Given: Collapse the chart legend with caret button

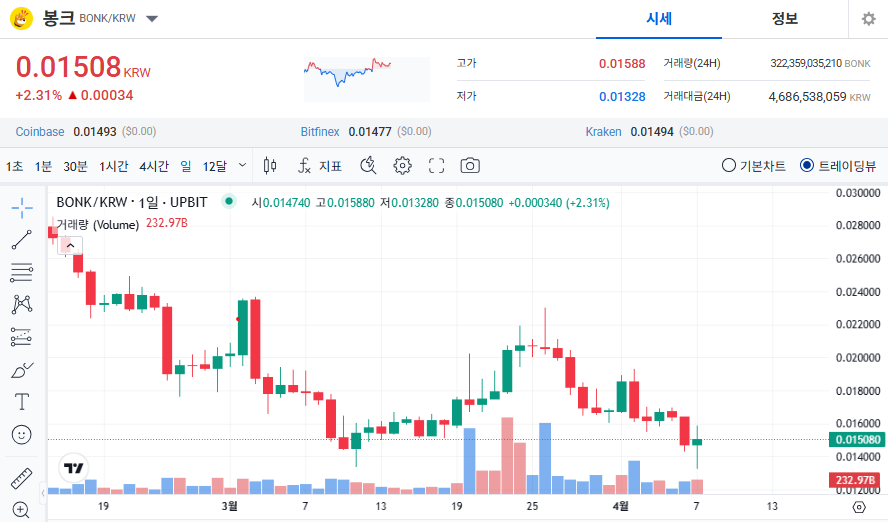Looking at the screenshot, I should pyautogui.click(x=70, y=246).
